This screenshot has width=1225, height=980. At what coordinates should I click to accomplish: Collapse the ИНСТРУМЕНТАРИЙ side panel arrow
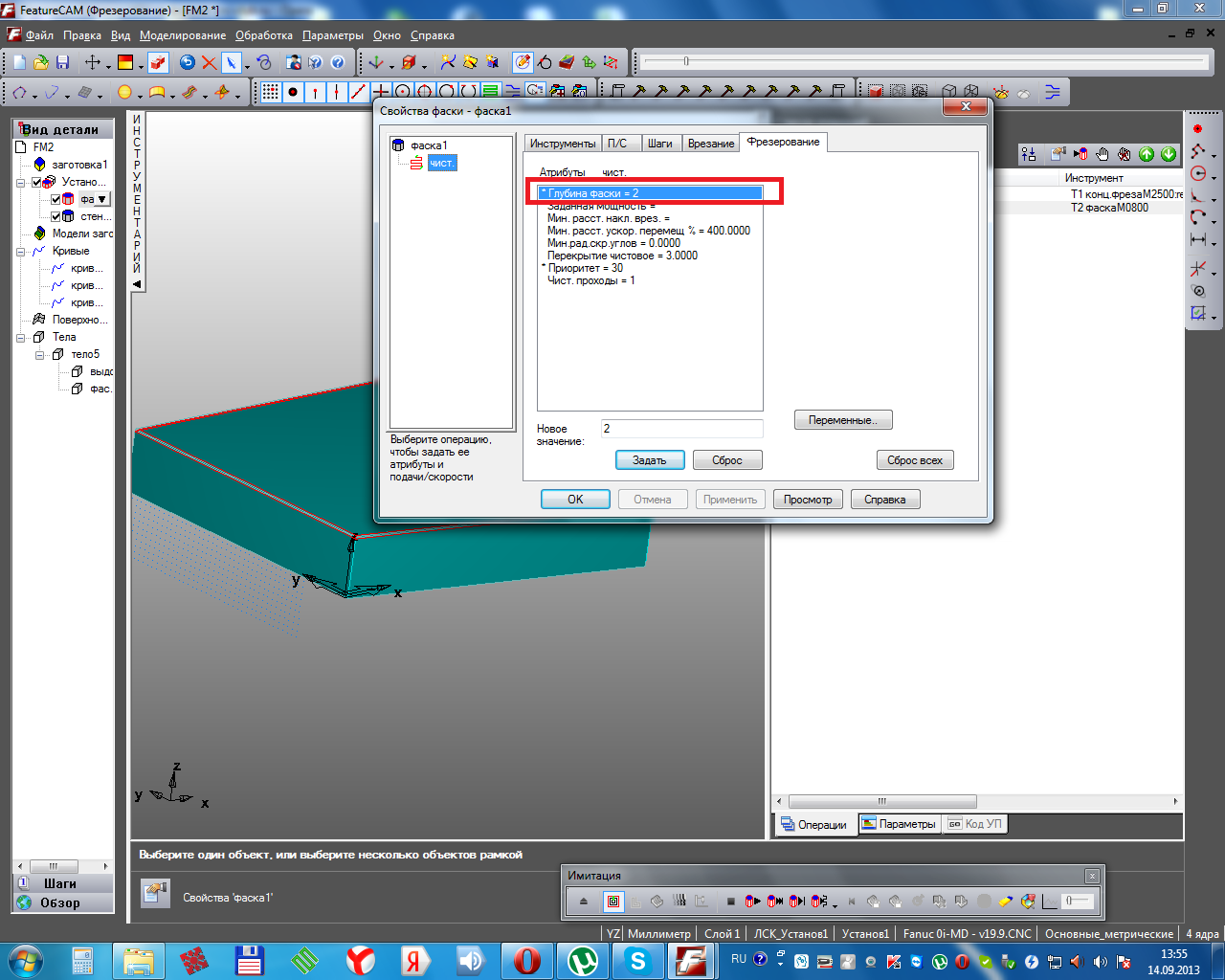[137, 283]
